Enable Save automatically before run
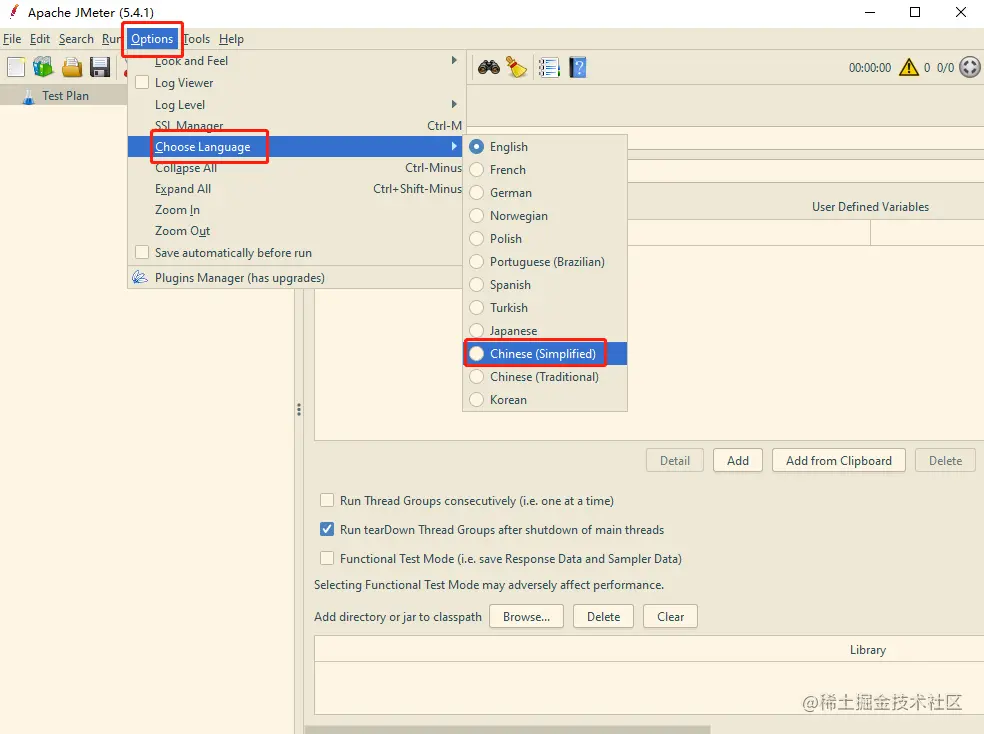Viewport: 984px width, 734px height. tap(142, 252)
